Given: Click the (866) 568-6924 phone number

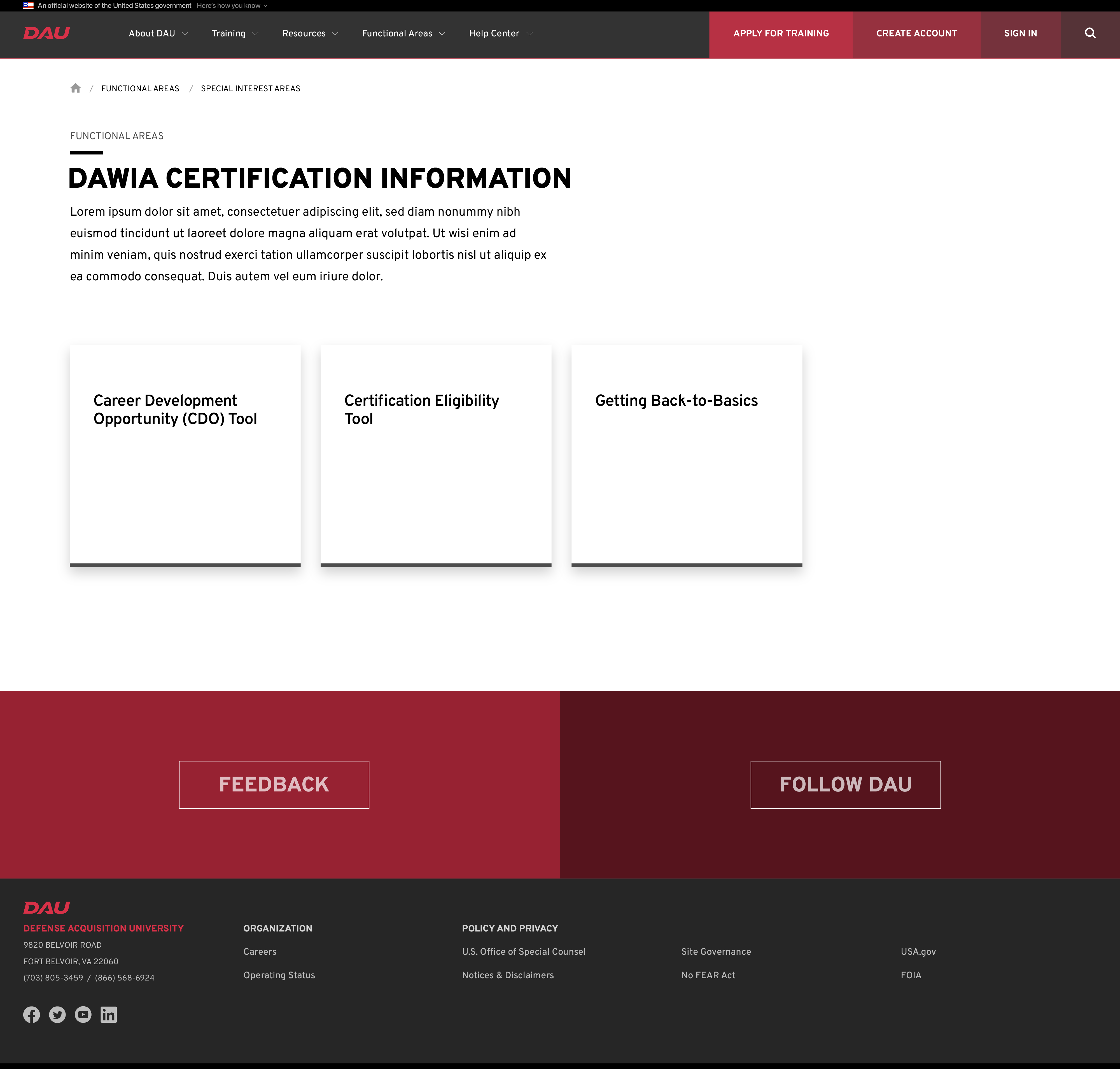Looking at the screenshot, I should click(x=125, y=978).
